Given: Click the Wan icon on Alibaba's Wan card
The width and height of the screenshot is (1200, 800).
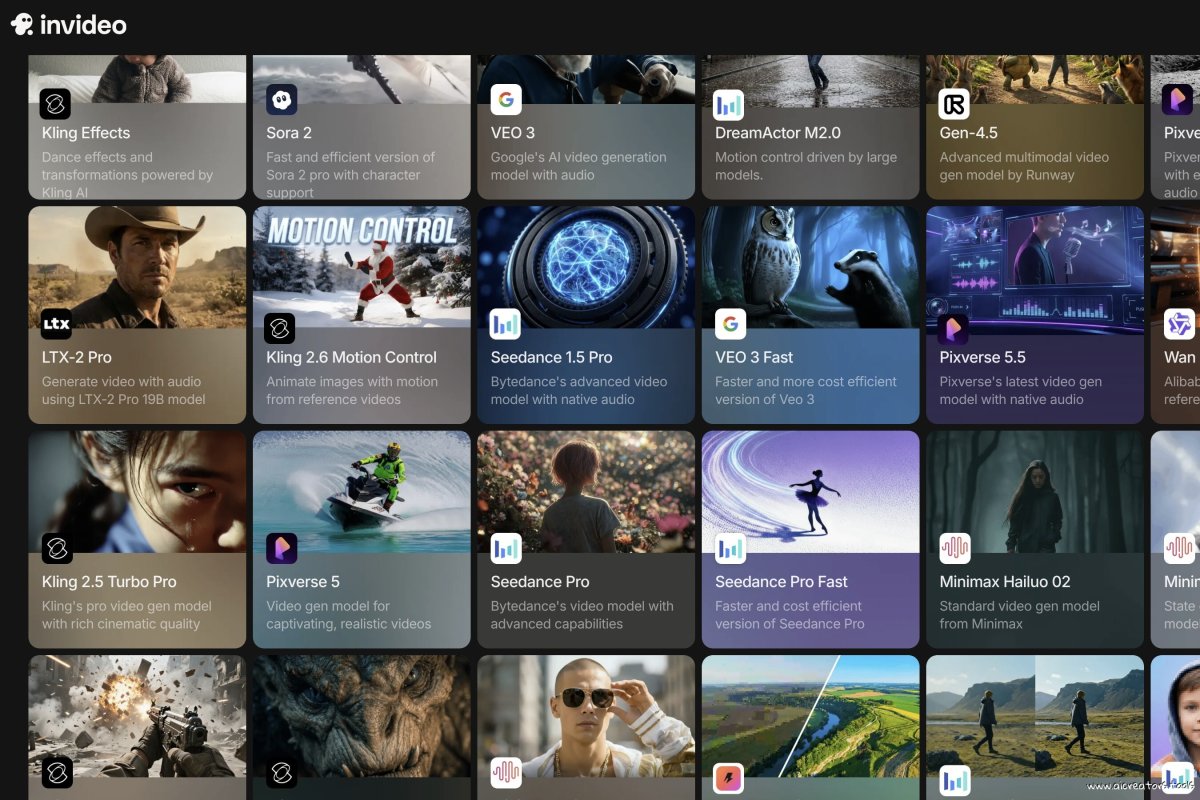Looking at the screenshot, I should 1180,325.
